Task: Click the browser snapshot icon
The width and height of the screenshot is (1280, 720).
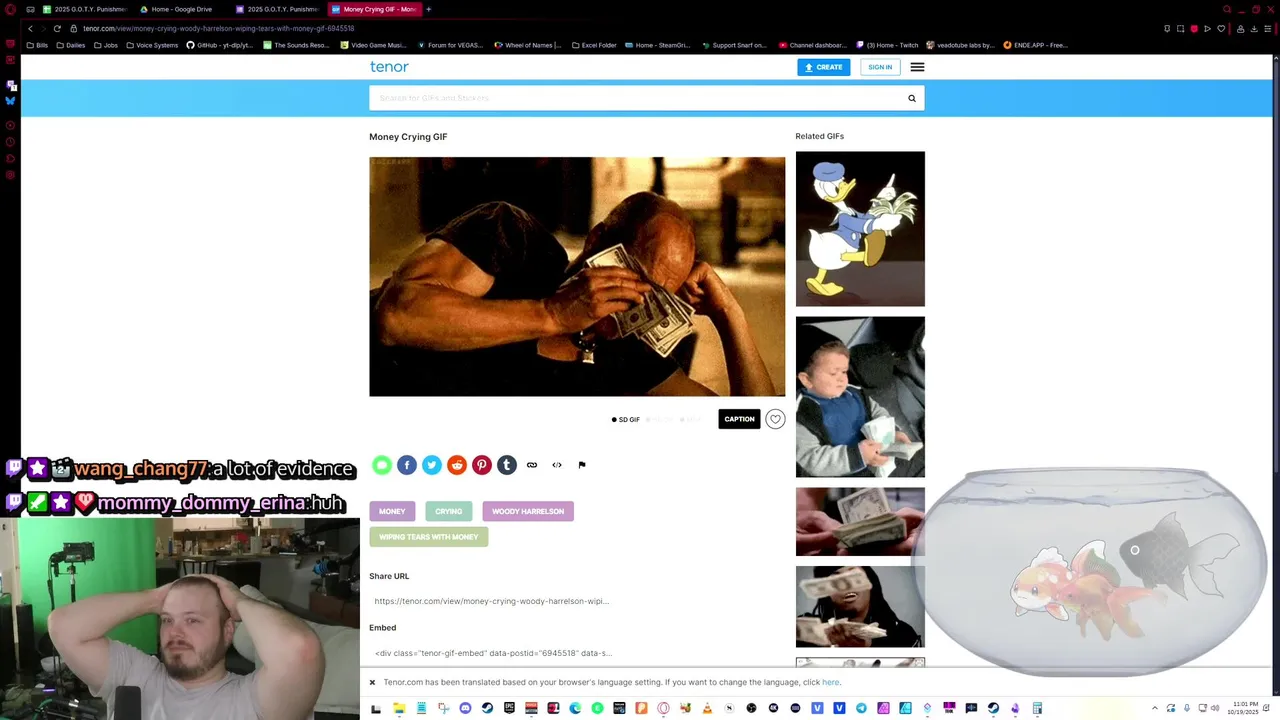Action: 1180,28
